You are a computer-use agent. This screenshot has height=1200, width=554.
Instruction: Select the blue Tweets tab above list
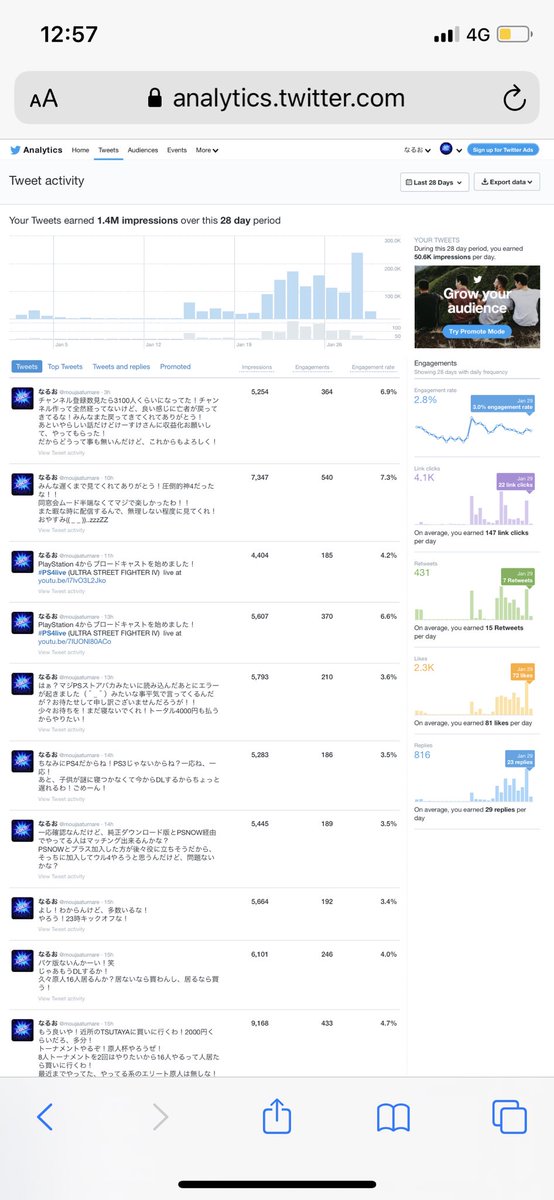[x=27, y=367]
